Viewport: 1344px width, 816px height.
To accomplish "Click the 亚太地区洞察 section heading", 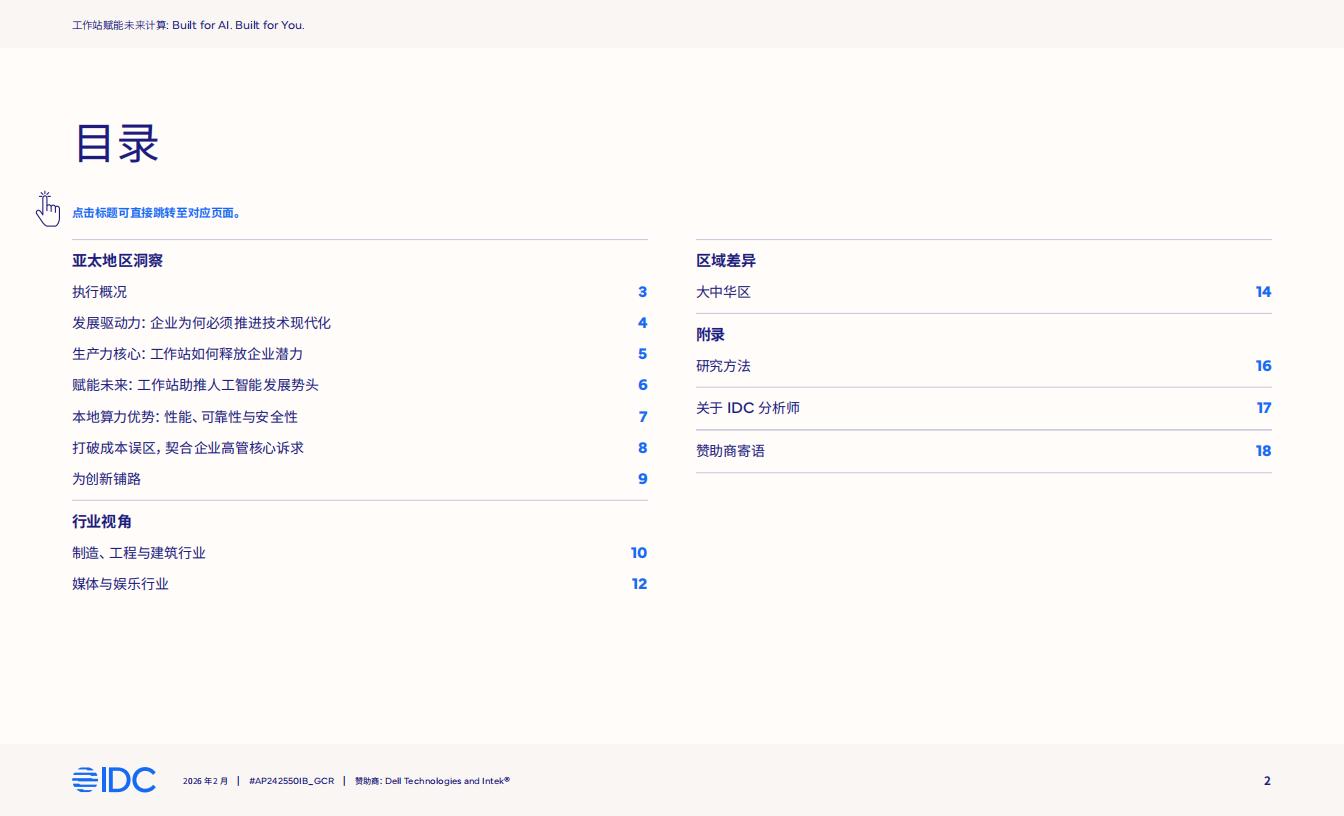I will click(x=117, y=261).
